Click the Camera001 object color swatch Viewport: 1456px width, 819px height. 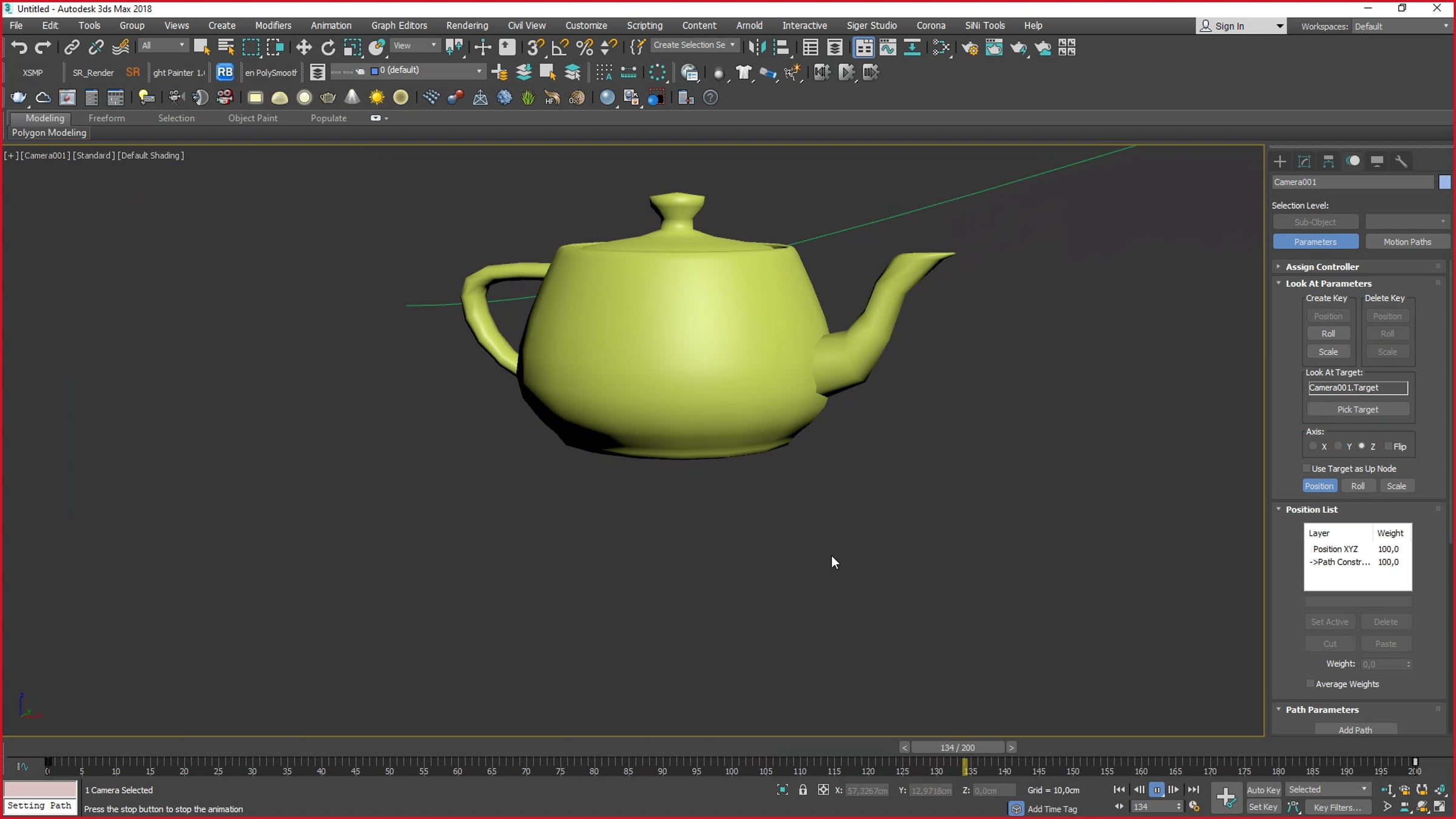[x=1444, y=182]
